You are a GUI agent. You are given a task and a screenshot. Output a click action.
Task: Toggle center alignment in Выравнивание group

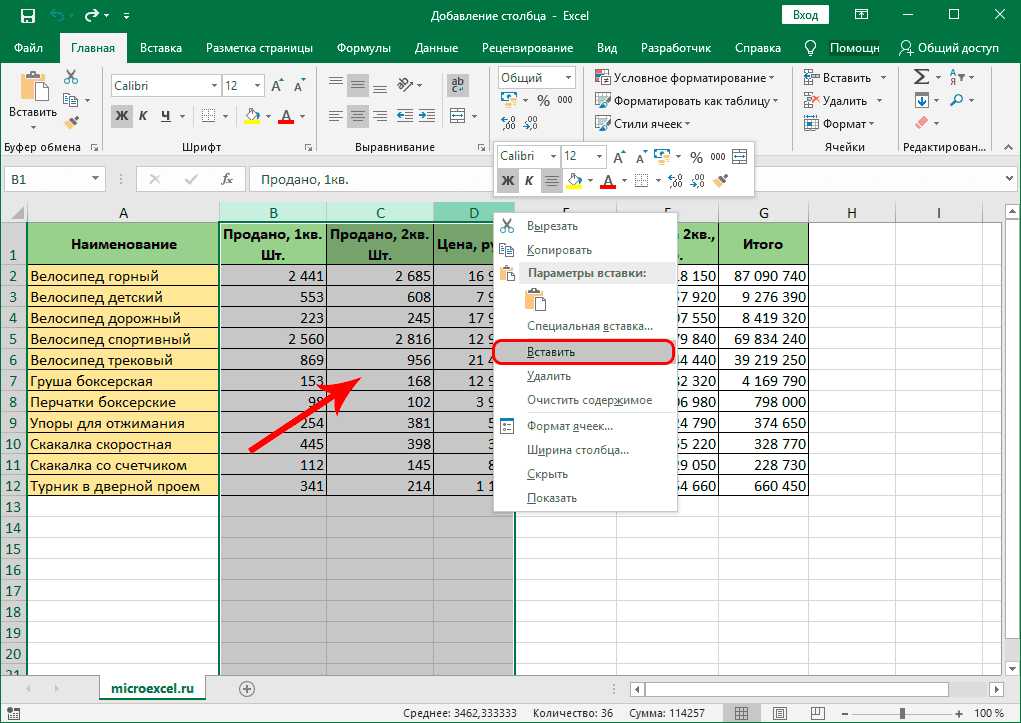coord(357,117)
